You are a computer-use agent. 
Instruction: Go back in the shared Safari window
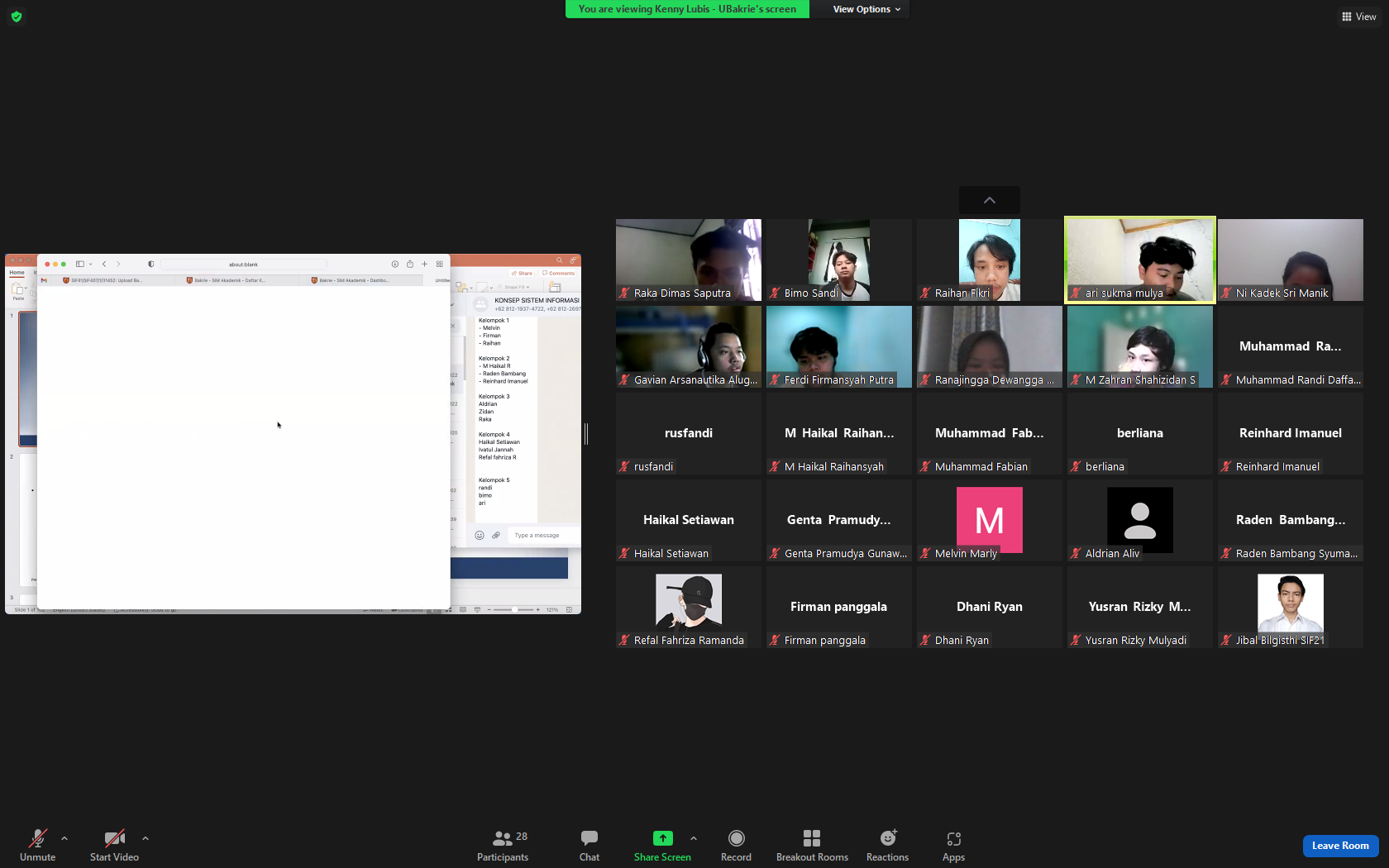tap(104, 265)
